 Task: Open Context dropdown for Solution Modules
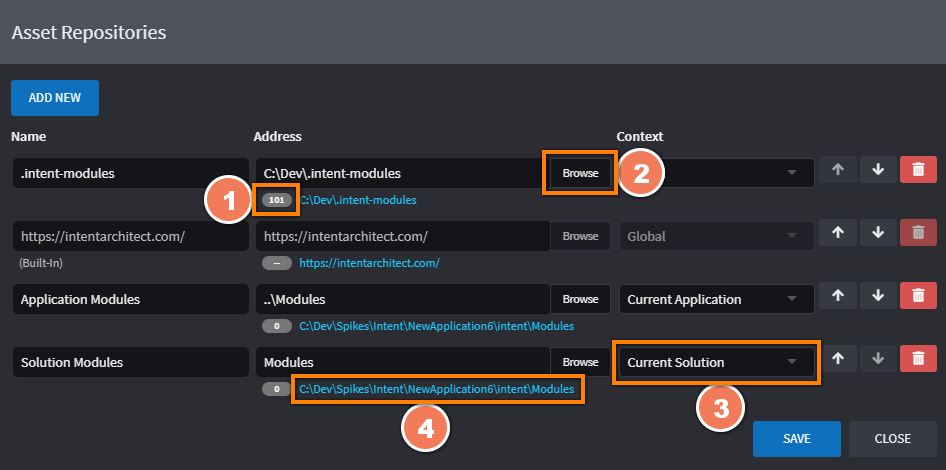[x=715, y=362]
